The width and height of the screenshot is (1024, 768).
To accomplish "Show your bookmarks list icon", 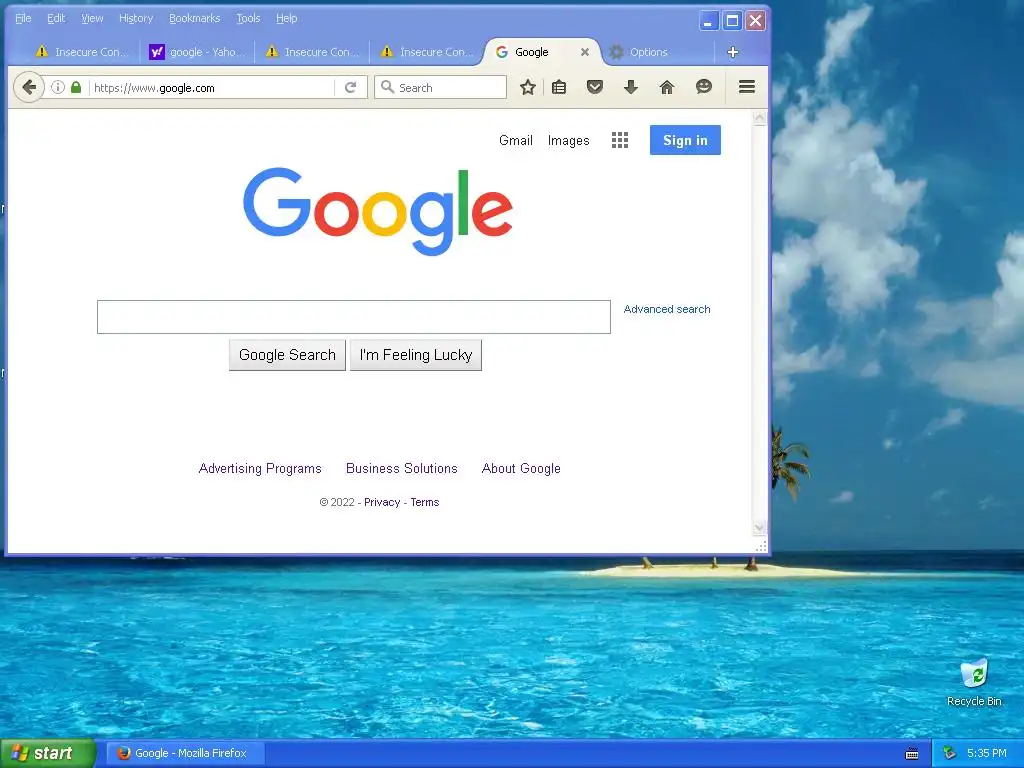I will tap(559, 87).
